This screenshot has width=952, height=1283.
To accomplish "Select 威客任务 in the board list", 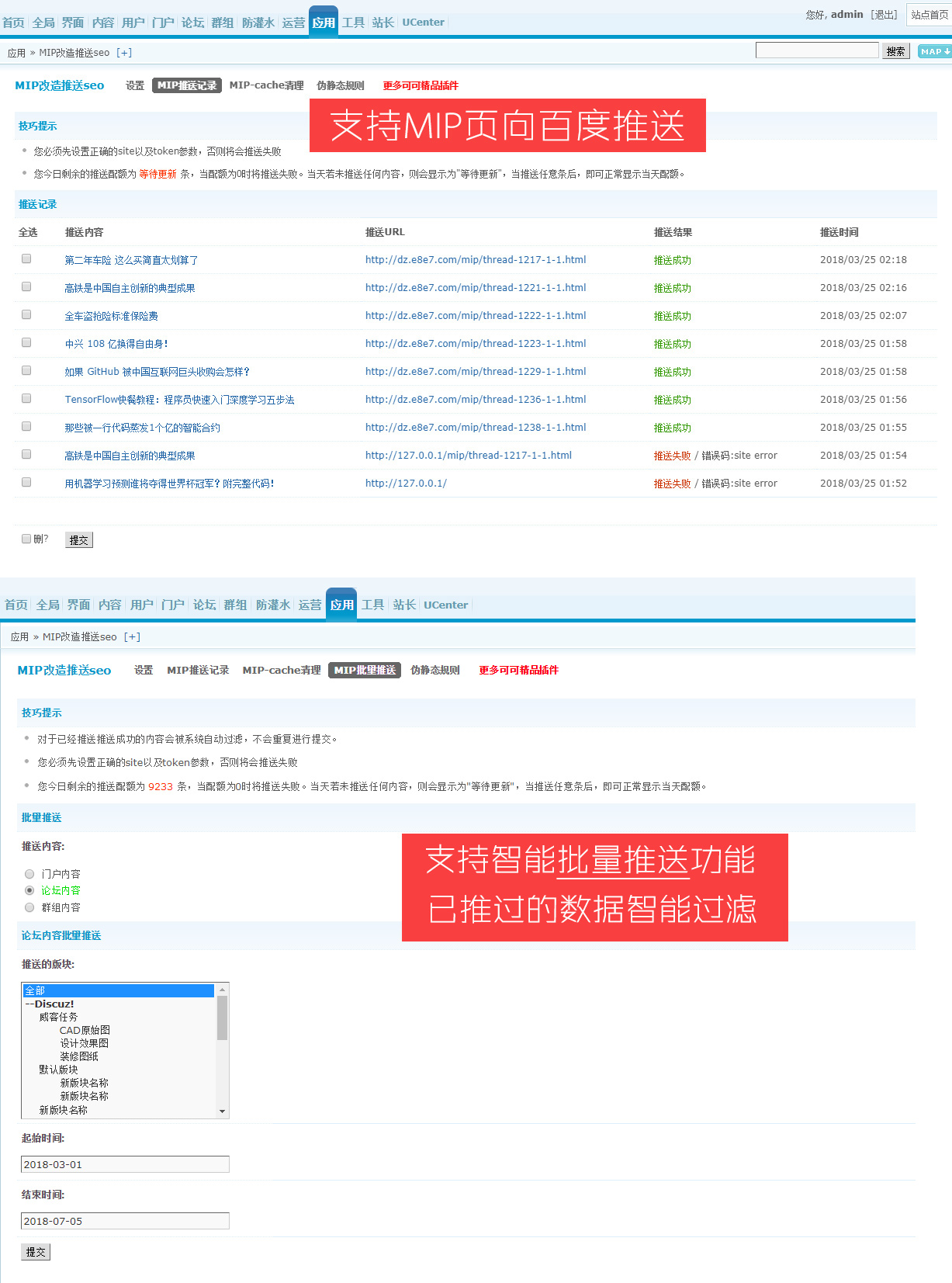I will point(58,1017).
